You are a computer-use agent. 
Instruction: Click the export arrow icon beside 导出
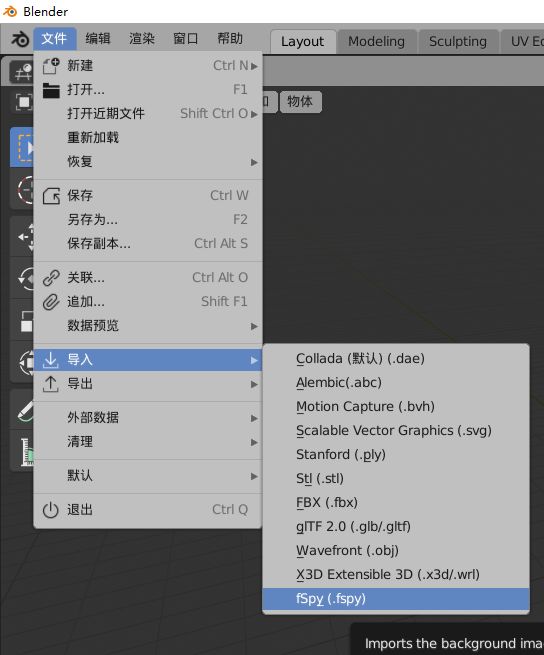coord(51,384)
